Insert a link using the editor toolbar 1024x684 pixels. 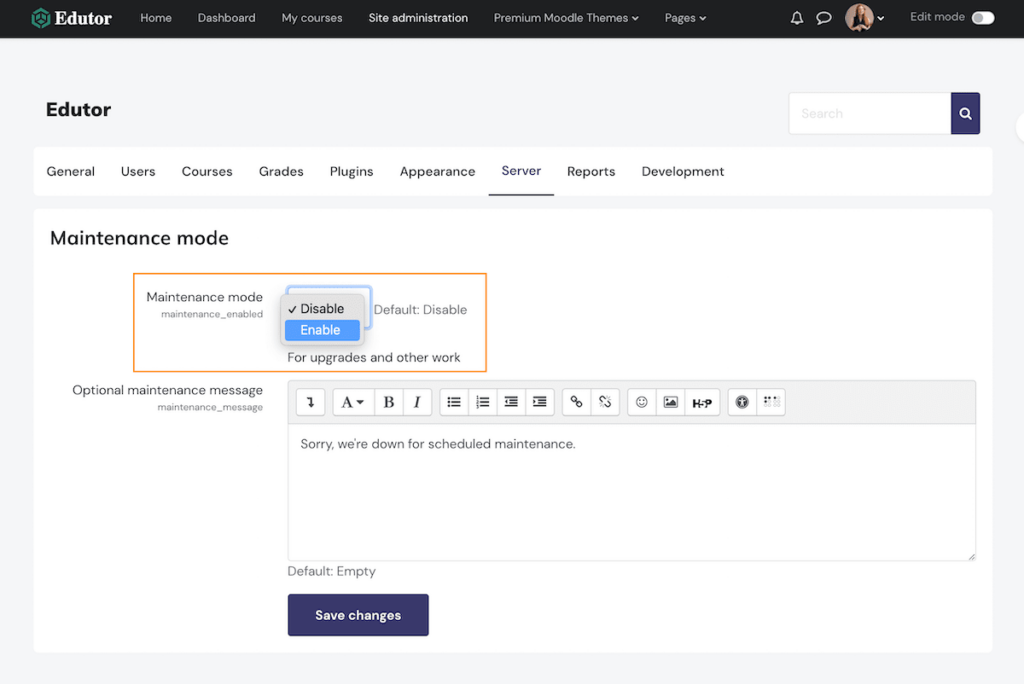576,401
